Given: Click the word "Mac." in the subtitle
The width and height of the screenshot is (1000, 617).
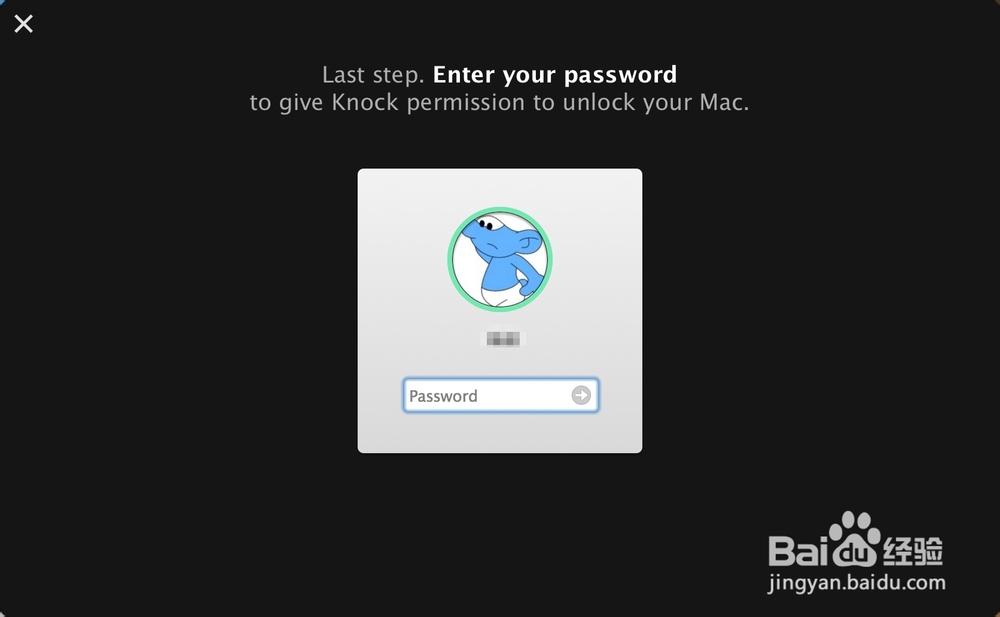Looking at the screenshot, I should pos(724,102).
